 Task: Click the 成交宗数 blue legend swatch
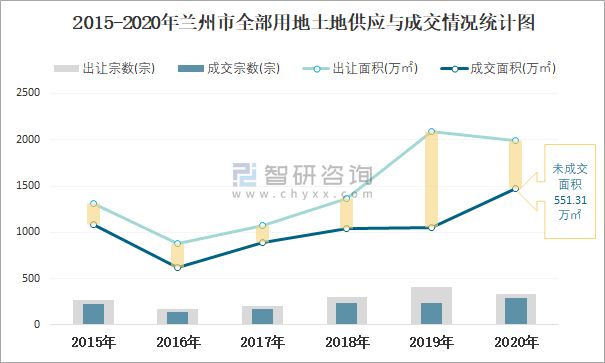tap(191, 69)
